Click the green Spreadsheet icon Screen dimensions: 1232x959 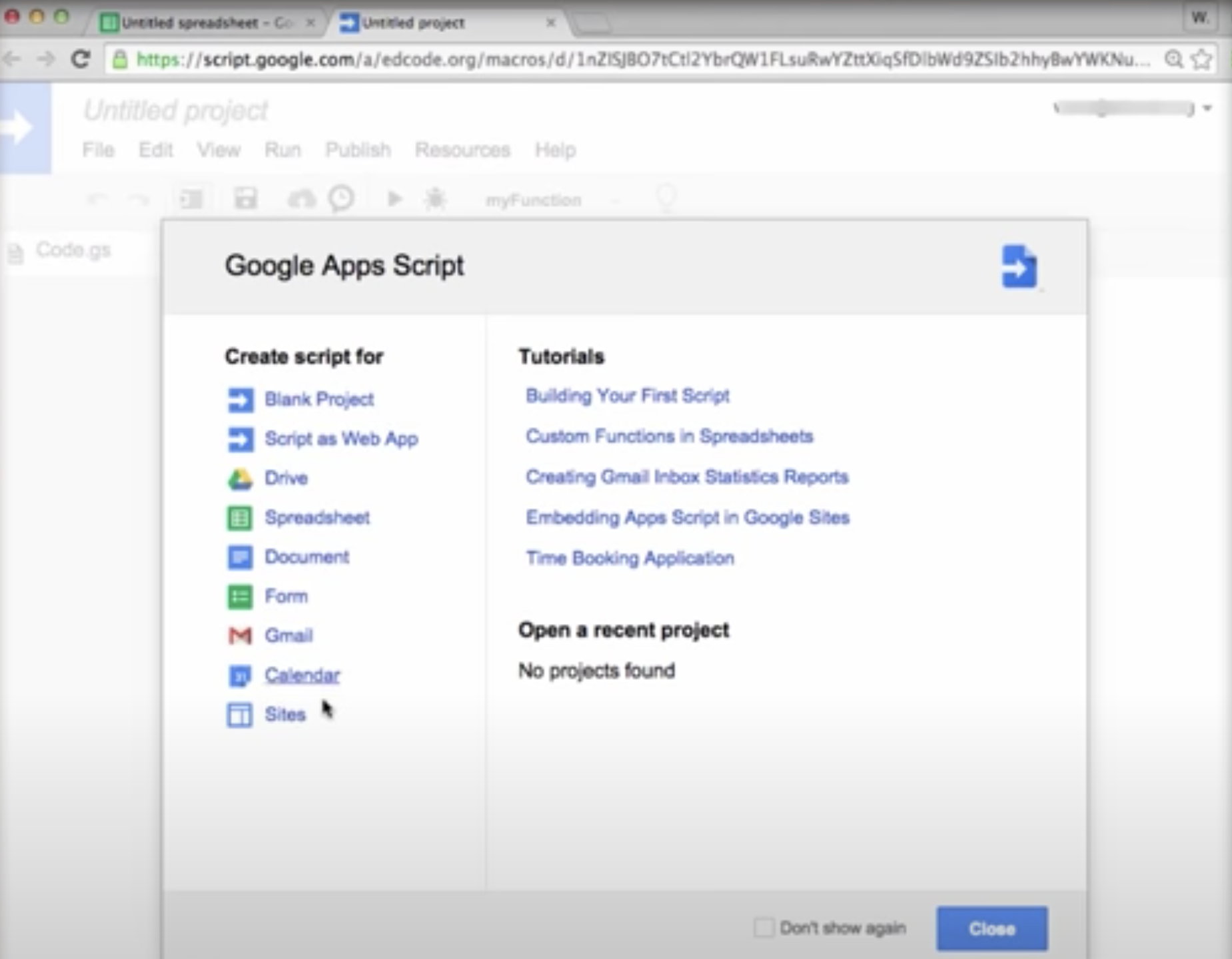(240, 518)
